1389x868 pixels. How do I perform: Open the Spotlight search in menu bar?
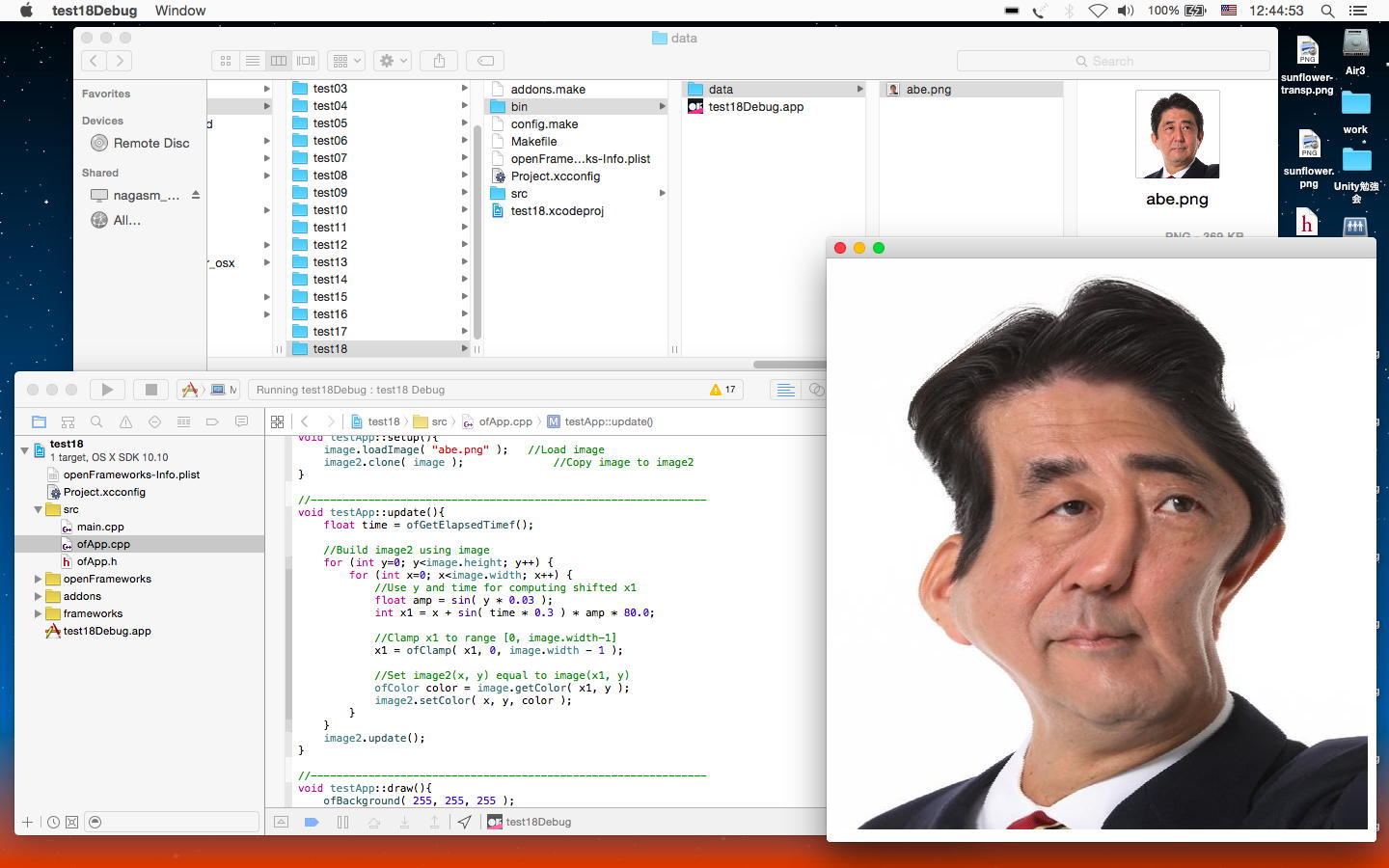[x=1327, y=11]
